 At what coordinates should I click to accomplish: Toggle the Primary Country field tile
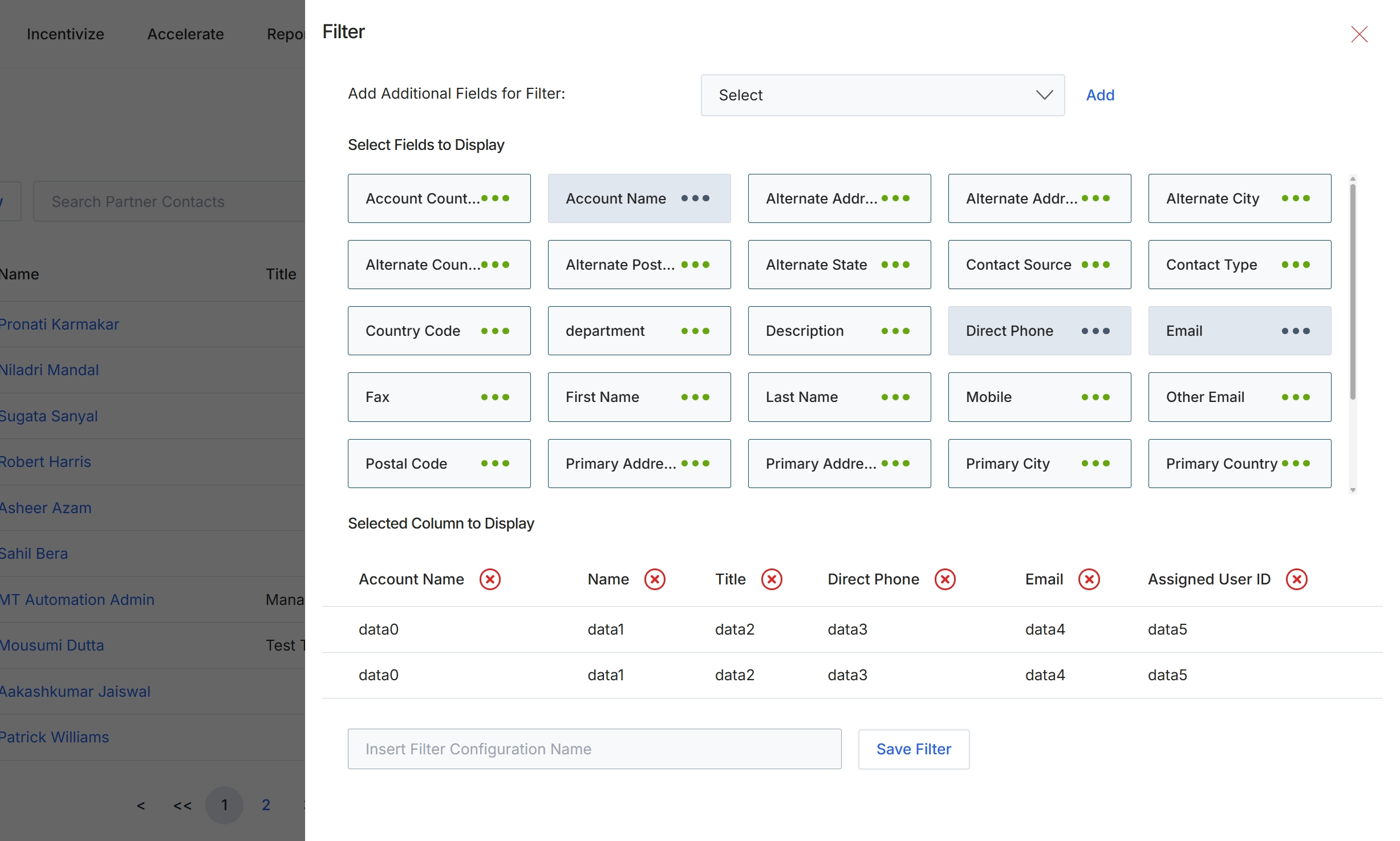(x=1239, y=464)
